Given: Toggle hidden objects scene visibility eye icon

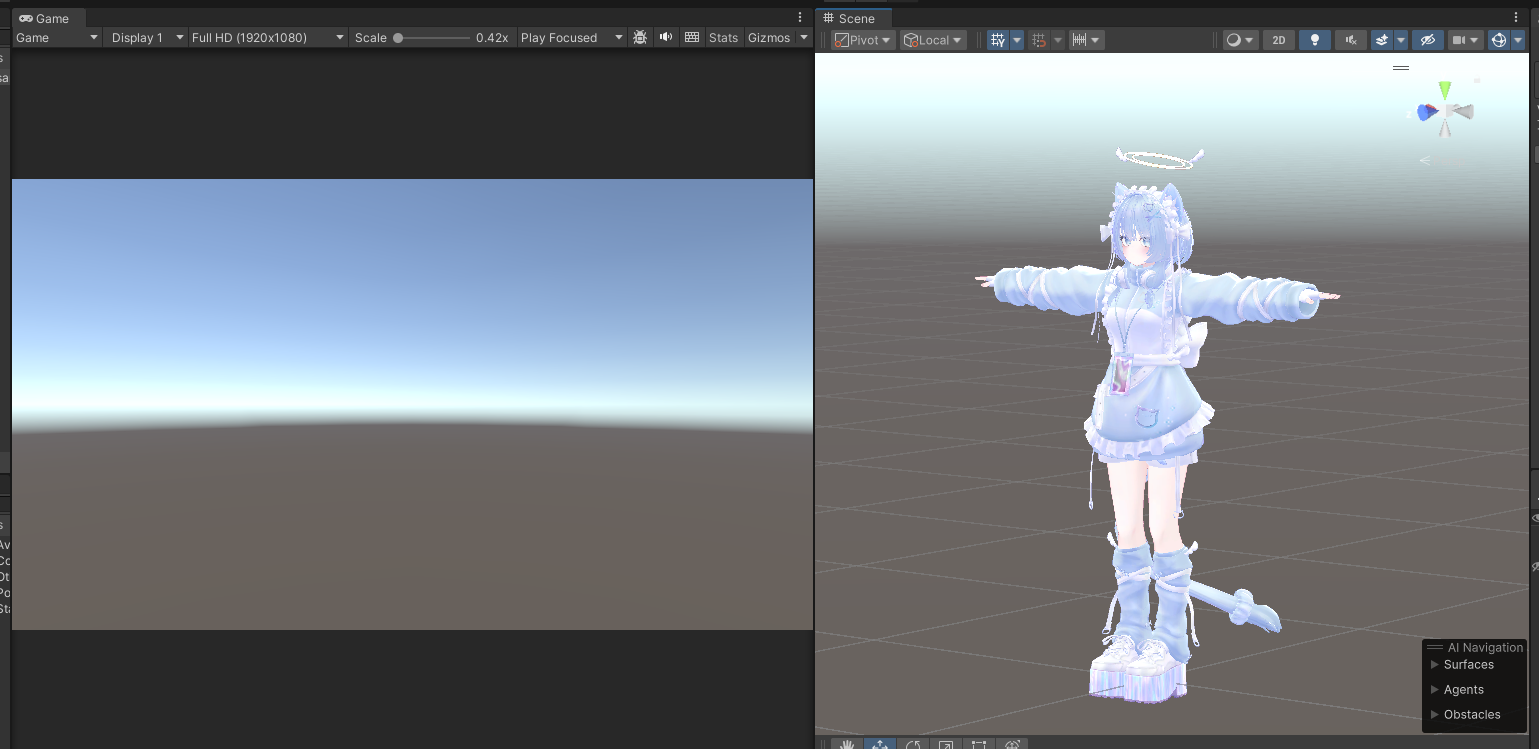Looking at the screenshot, I should [x=1427, y=40].
